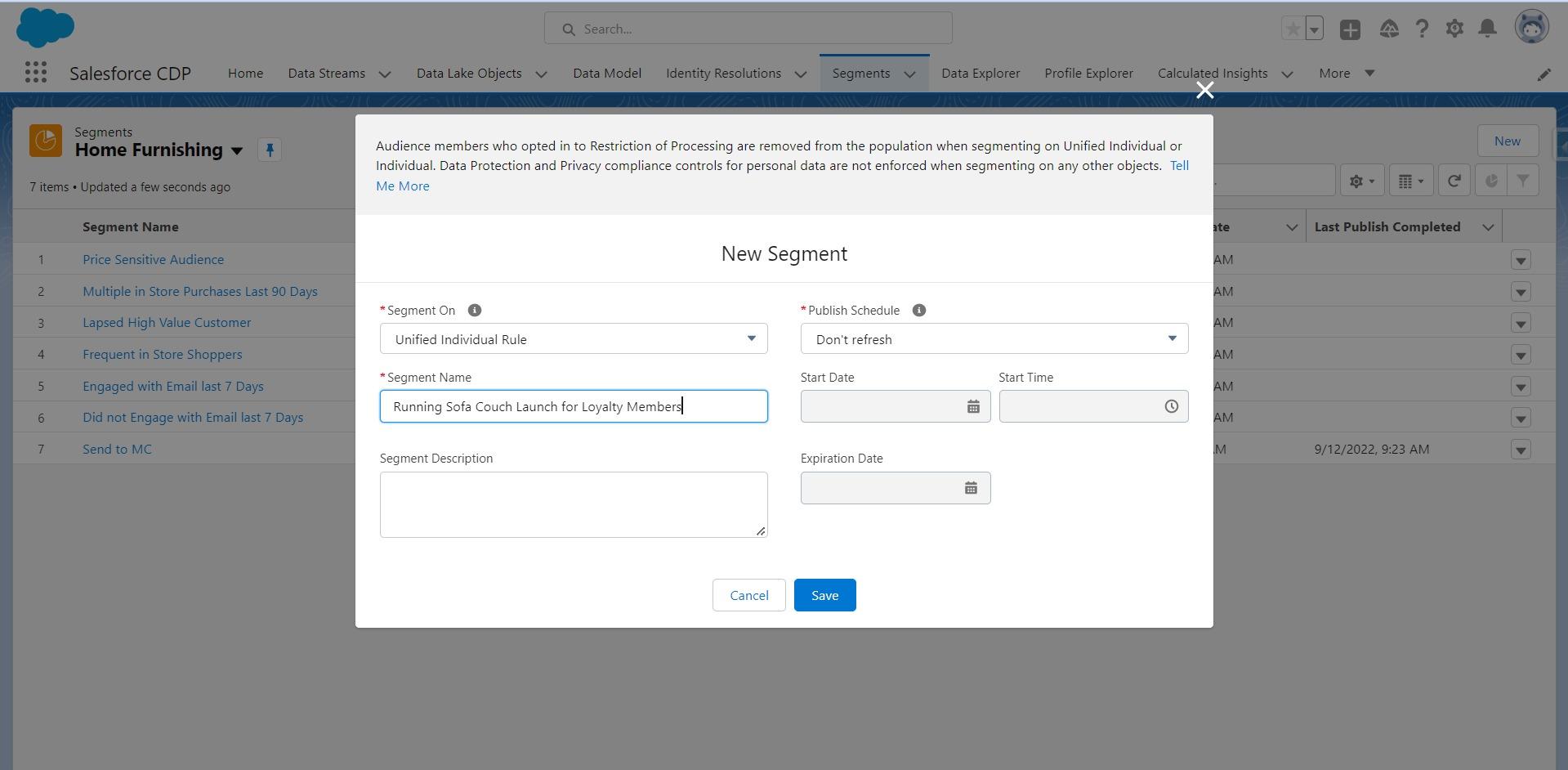
Task: Click into the Segment Description textarea
Action: pyautogui.click(x=574, y=504)
